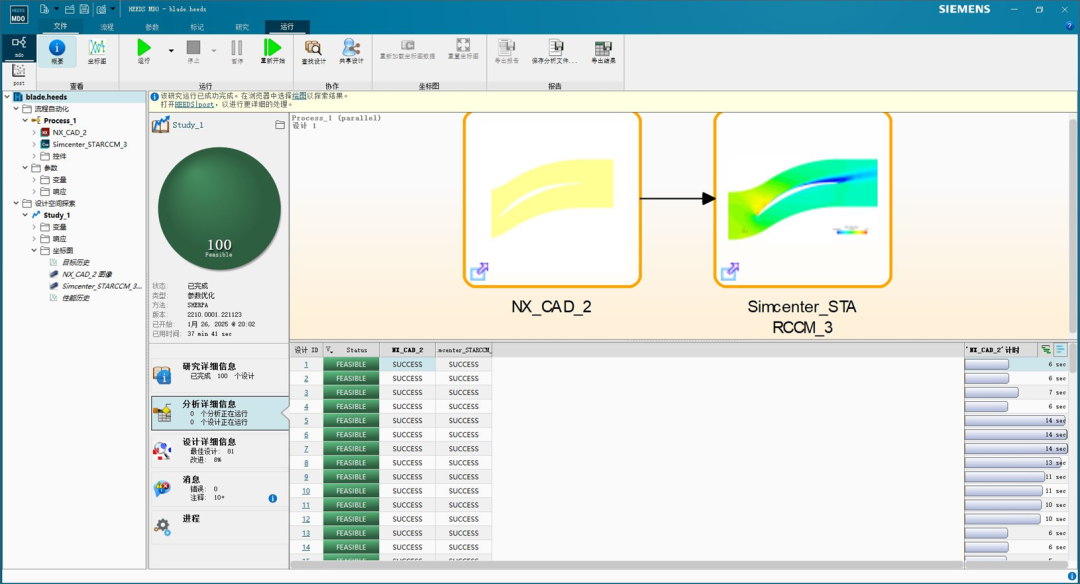
Task: Collapse the Process_1 tree node
Action: (25, 121)
